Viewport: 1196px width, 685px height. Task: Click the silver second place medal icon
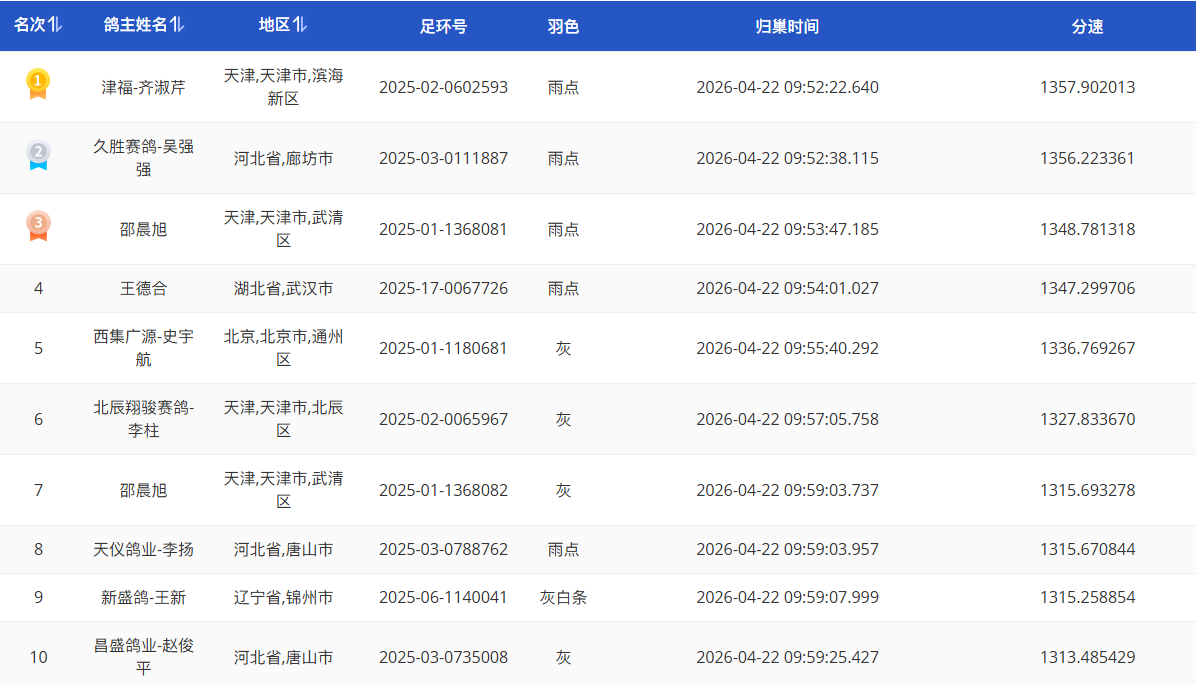38,156
